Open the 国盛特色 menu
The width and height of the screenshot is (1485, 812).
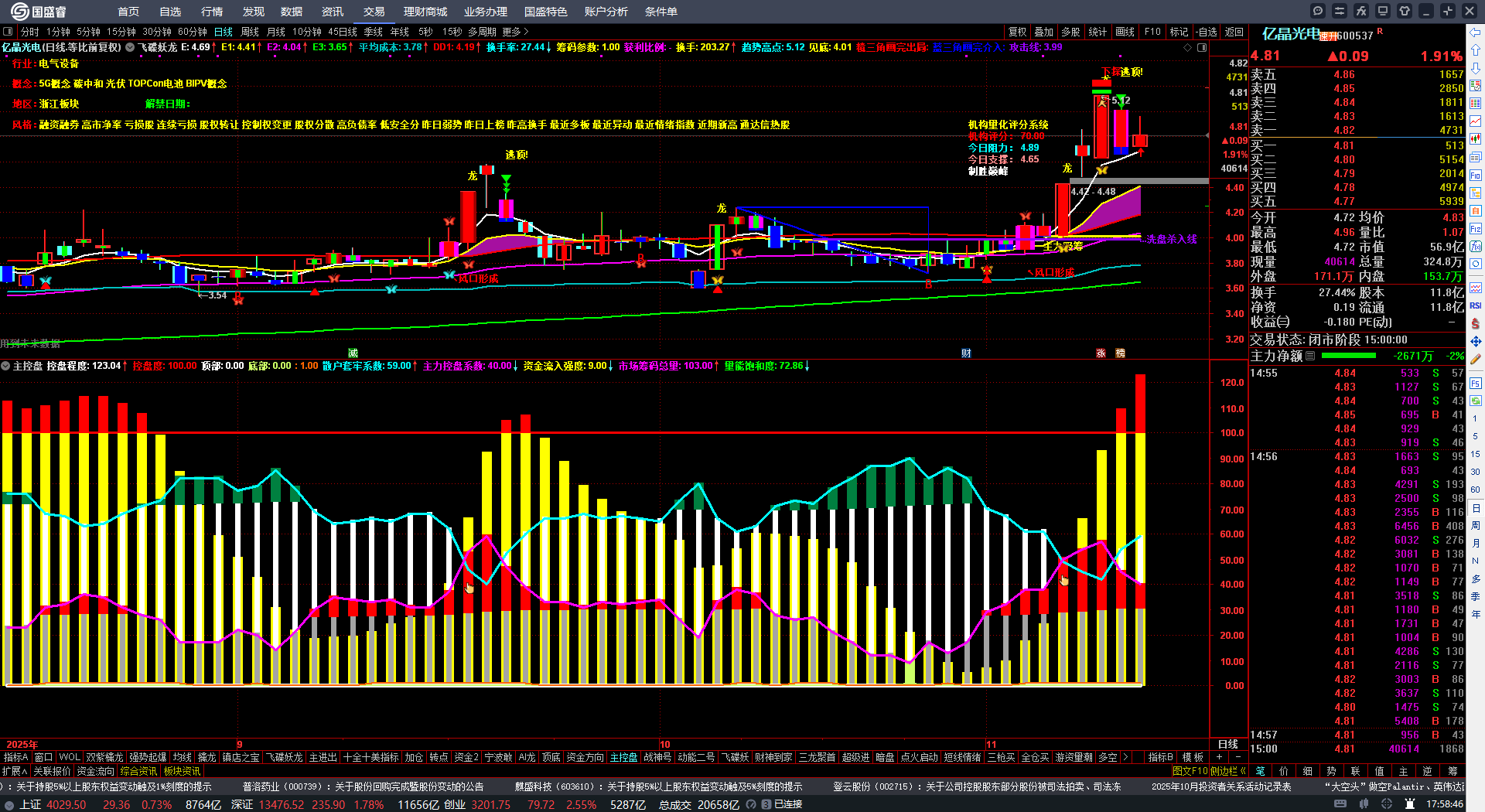coord(546,12)
